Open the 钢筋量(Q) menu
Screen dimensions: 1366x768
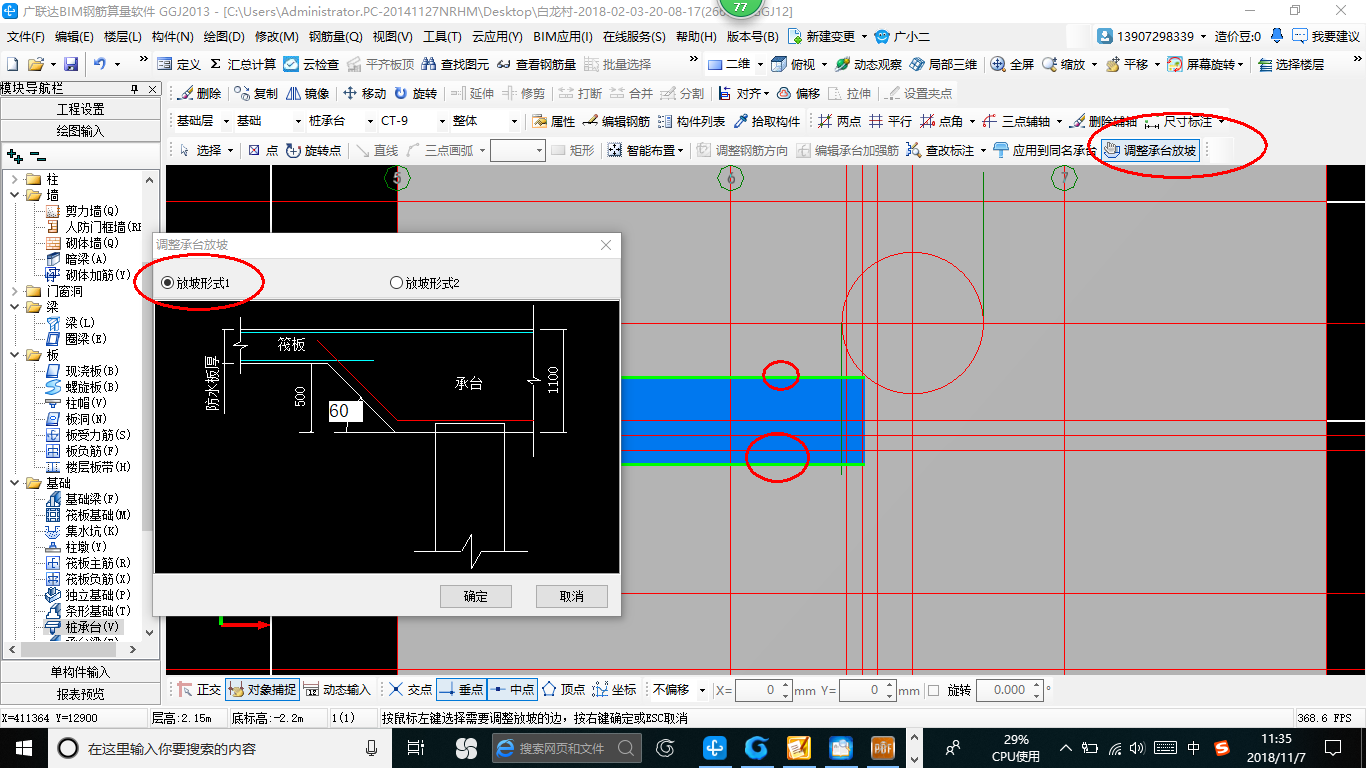pos(335,37)
